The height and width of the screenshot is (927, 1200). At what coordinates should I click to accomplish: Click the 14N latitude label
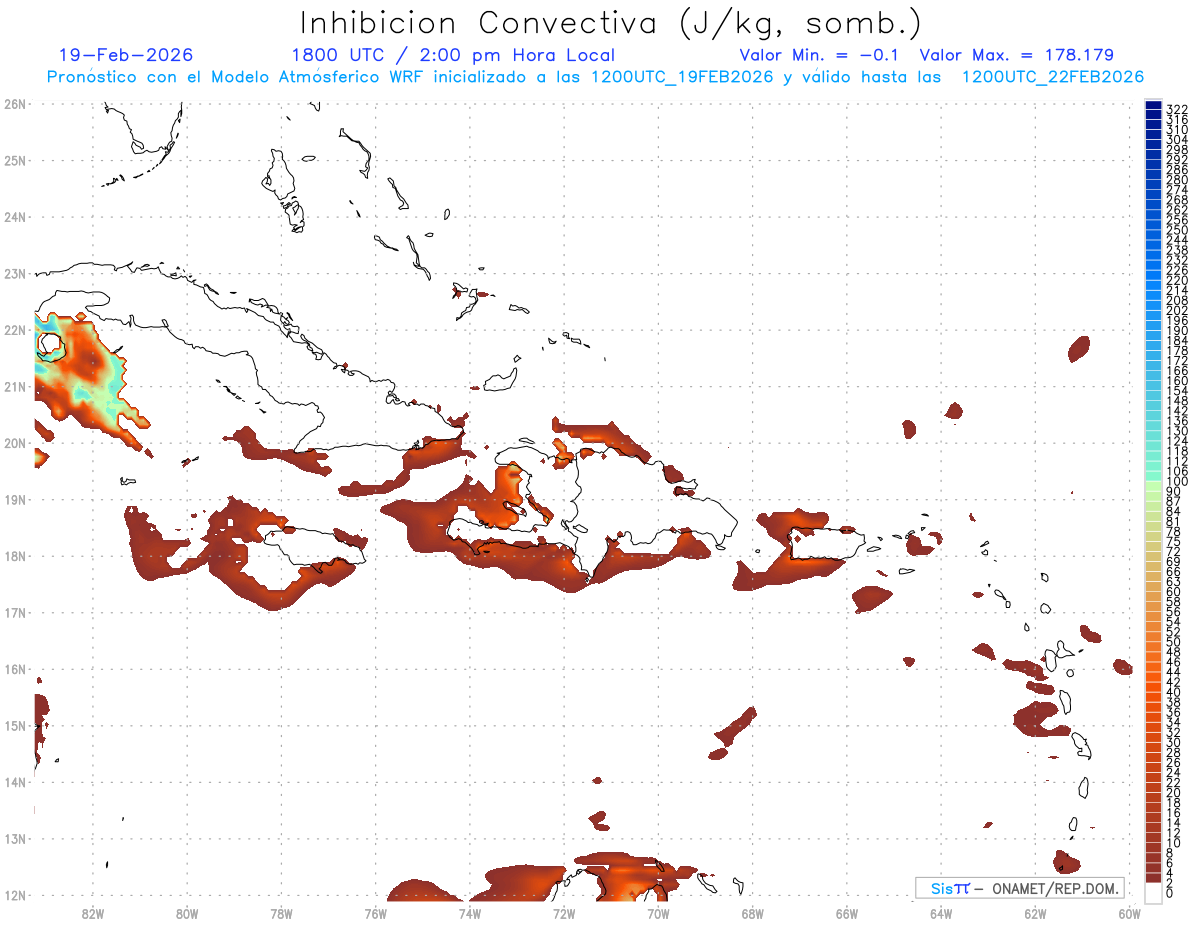tap(15, 782)
